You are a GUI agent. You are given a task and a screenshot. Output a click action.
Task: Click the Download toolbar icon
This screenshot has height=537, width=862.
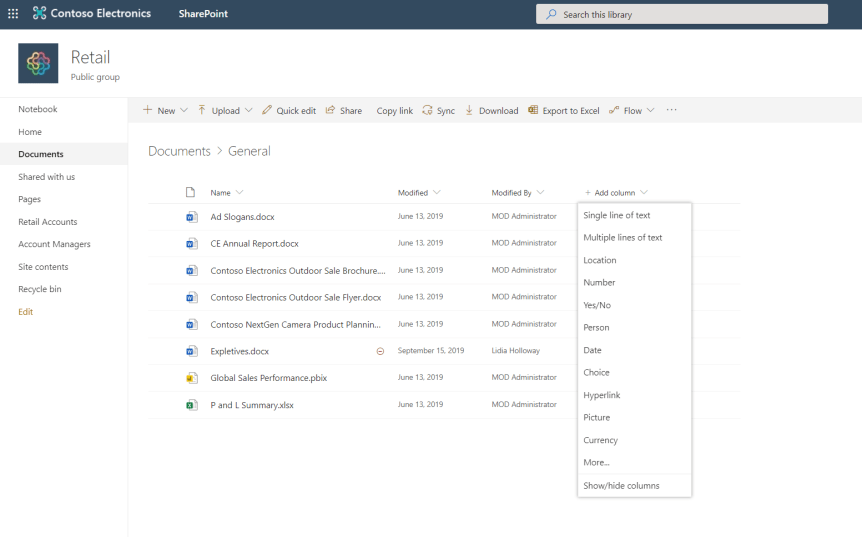tap(469, 111)
